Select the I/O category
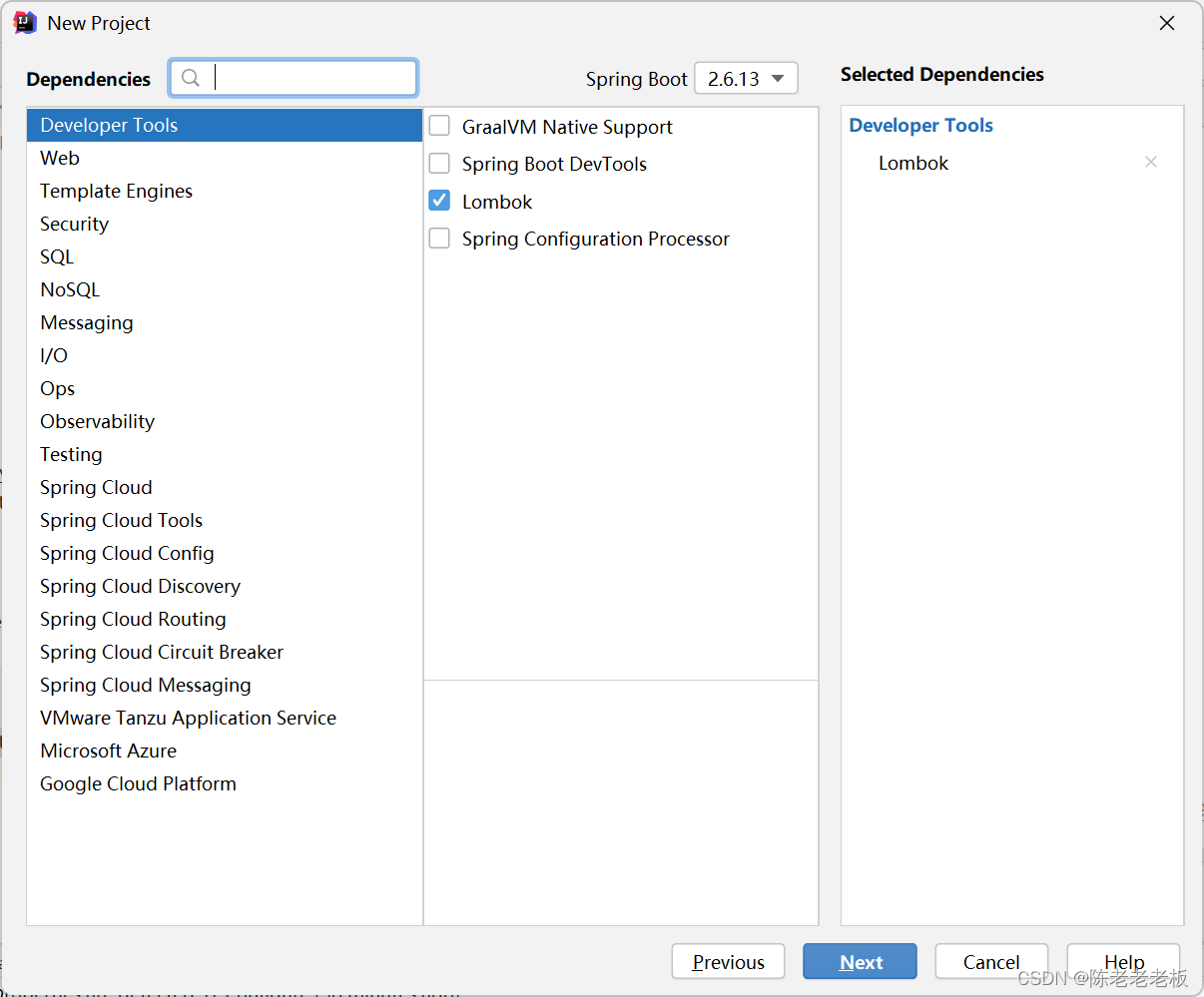Screen dimensions: 1204x997 tap(225, 355)
